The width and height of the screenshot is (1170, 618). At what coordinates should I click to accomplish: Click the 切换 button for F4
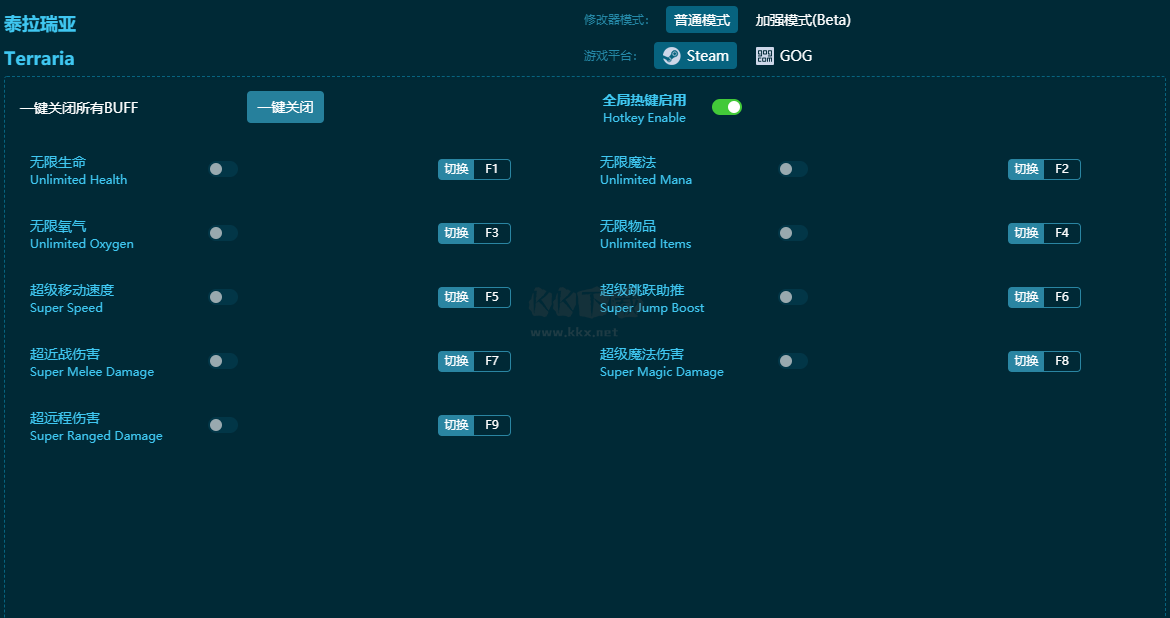[1026, 234]
